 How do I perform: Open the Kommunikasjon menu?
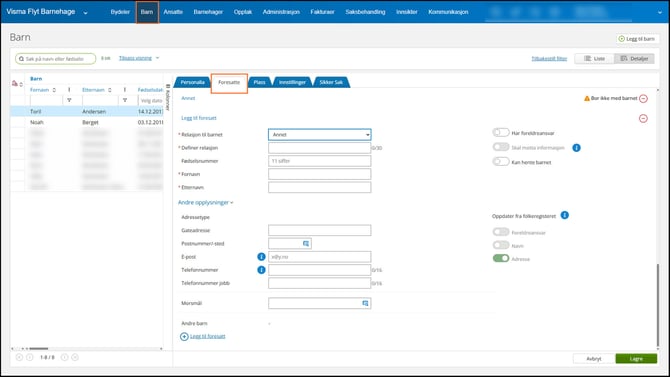click(x=448, y=12)
